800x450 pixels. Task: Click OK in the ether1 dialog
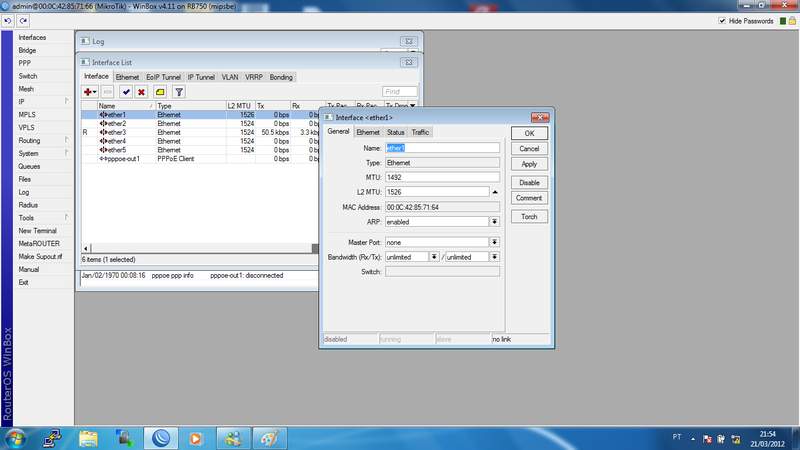[529, 133]
